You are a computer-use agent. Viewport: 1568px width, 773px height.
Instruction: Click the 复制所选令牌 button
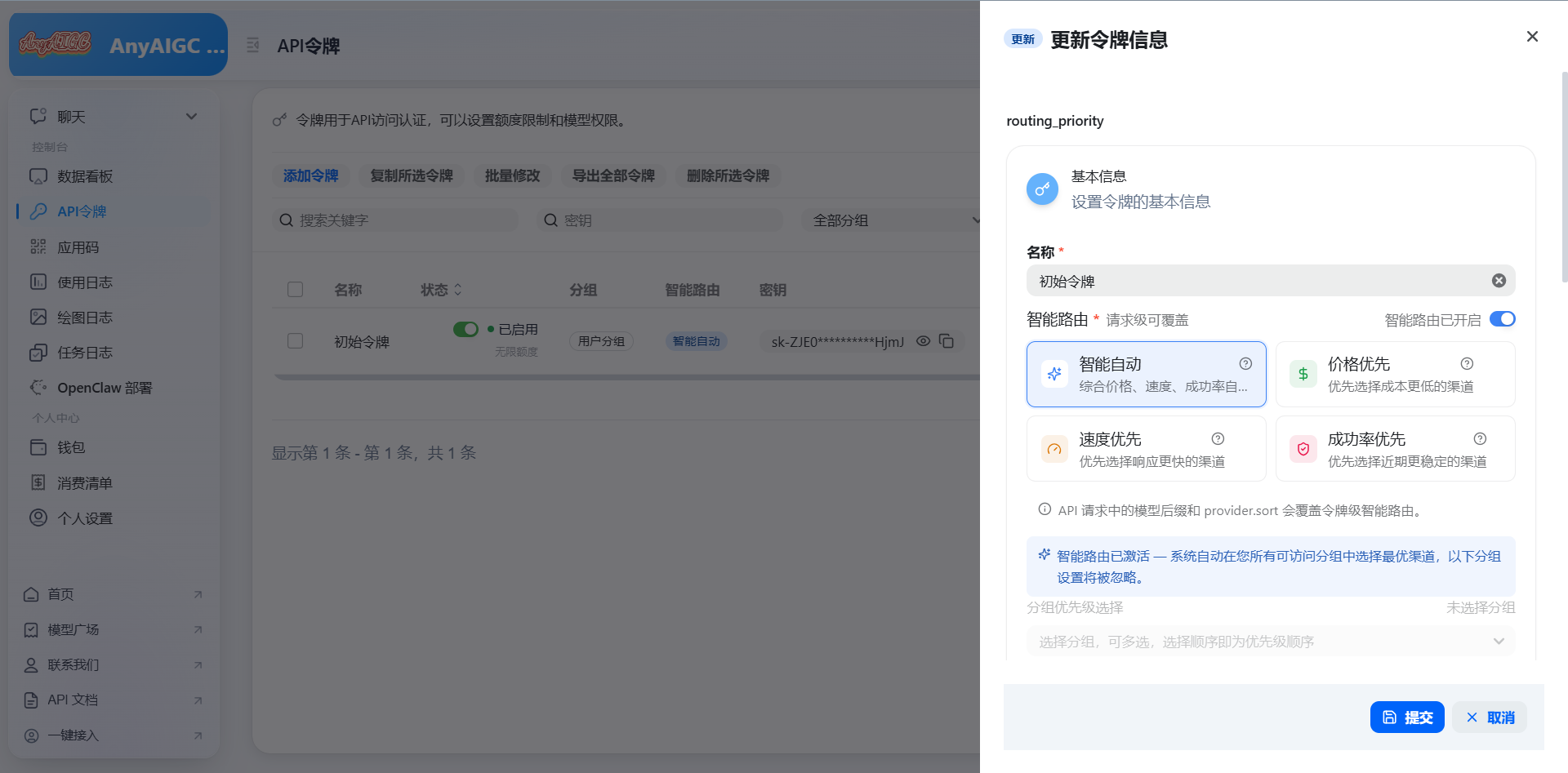pos(412,175)
